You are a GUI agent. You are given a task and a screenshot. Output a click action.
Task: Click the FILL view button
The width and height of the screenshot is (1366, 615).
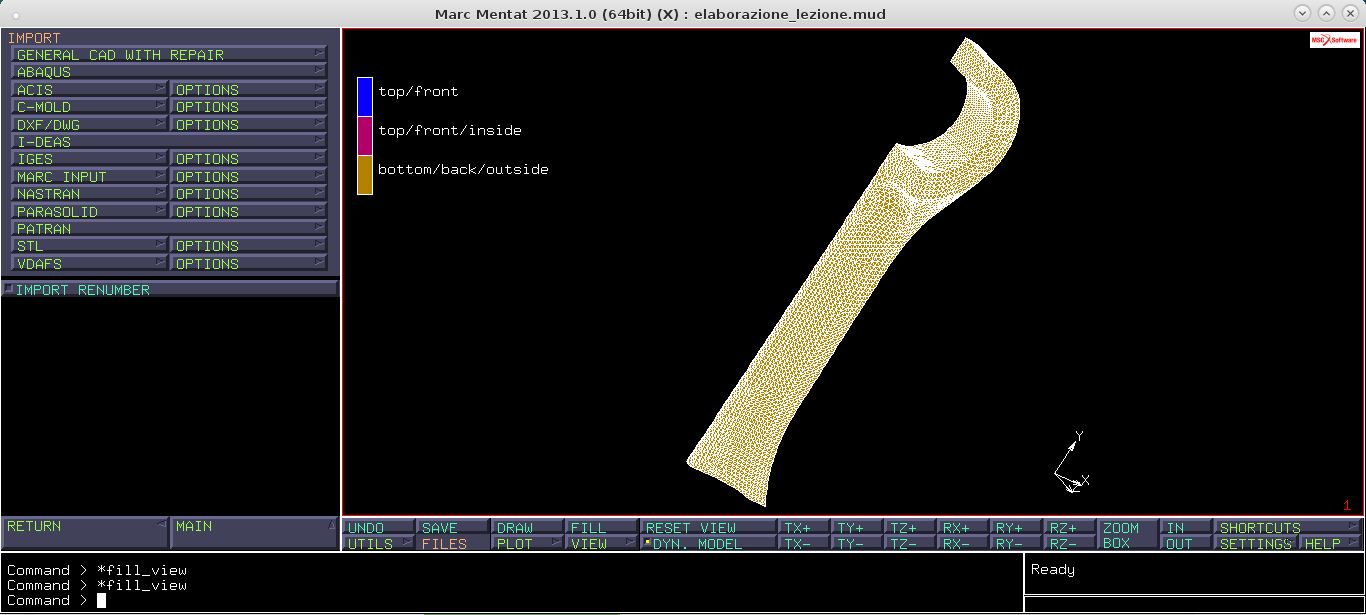coord(602,527)
